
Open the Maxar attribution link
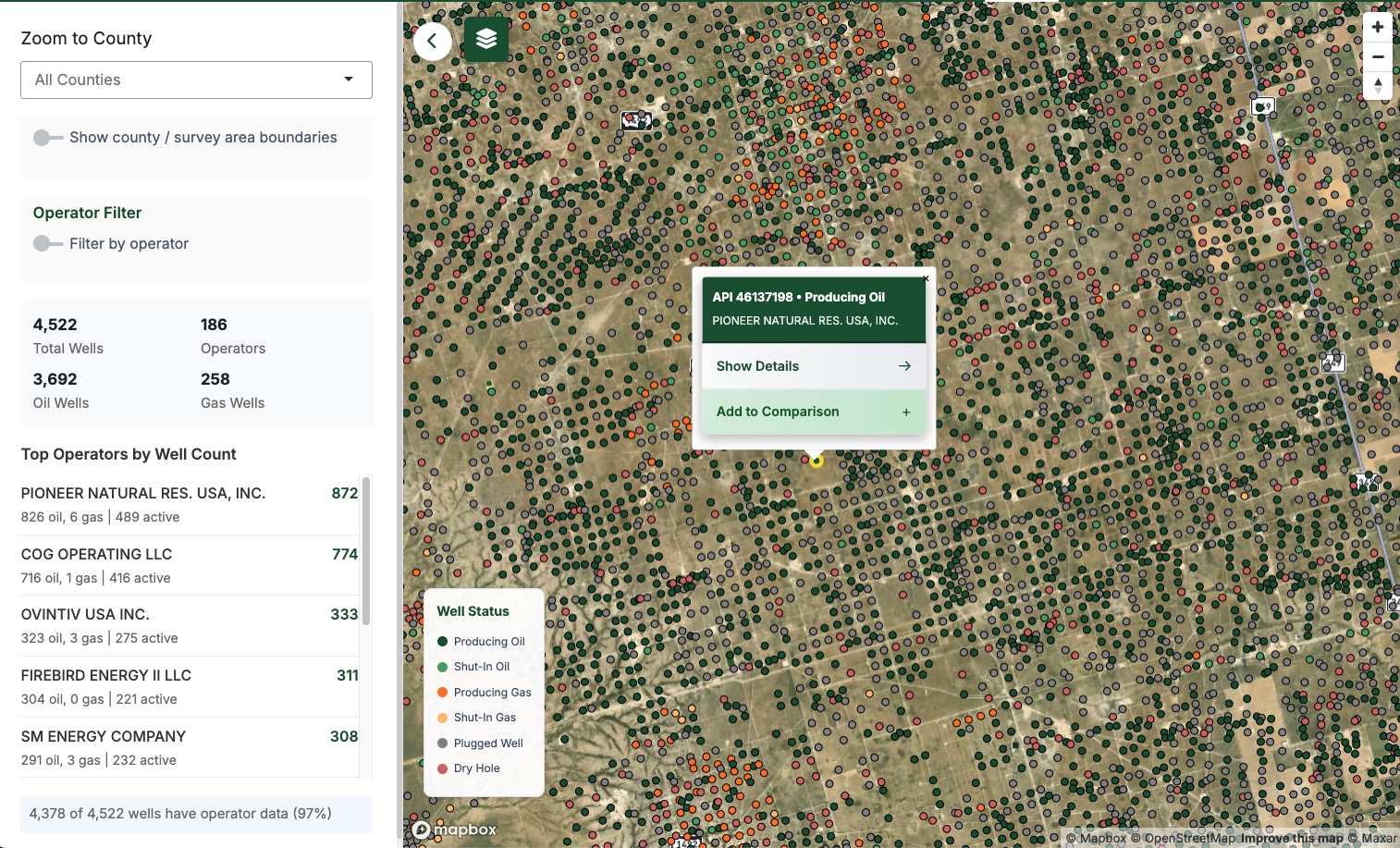click(1373, 838)
